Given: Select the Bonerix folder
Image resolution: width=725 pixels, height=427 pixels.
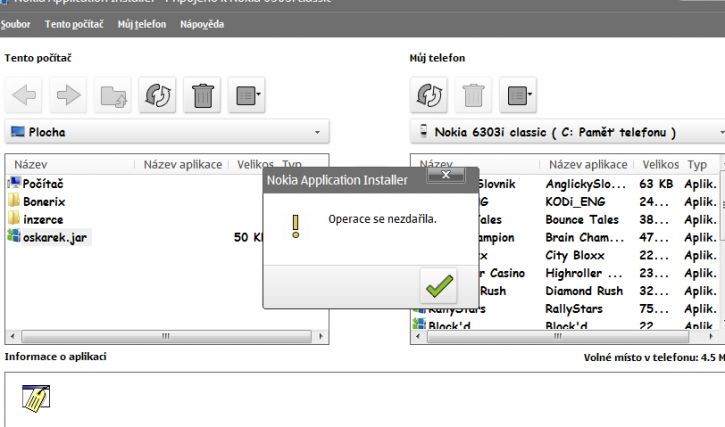Looking at the screenshot, I should coord(44,202).
